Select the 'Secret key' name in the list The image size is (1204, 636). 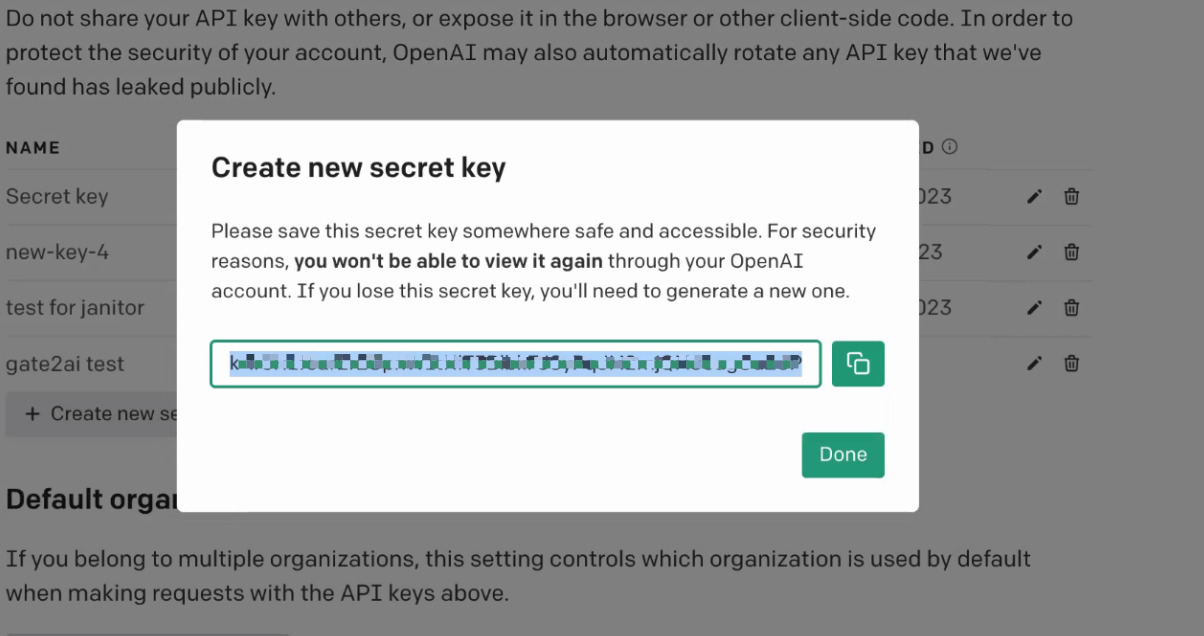click(x=57, y=197)
